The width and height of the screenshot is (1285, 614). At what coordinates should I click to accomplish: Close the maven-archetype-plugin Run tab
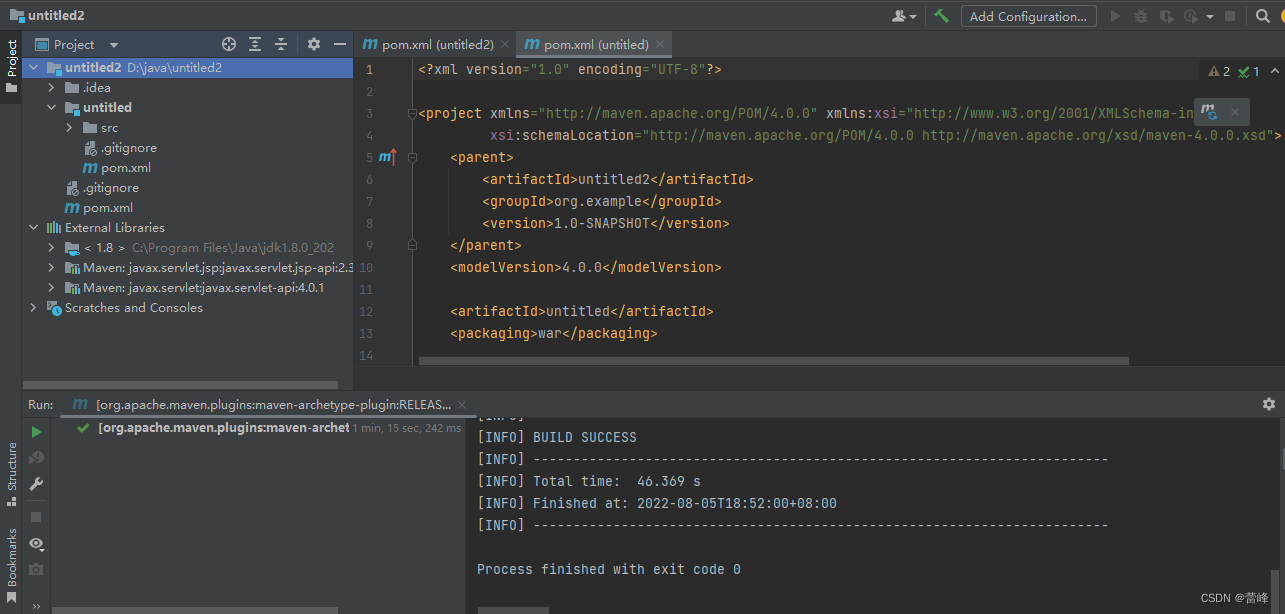click(462, 405)
